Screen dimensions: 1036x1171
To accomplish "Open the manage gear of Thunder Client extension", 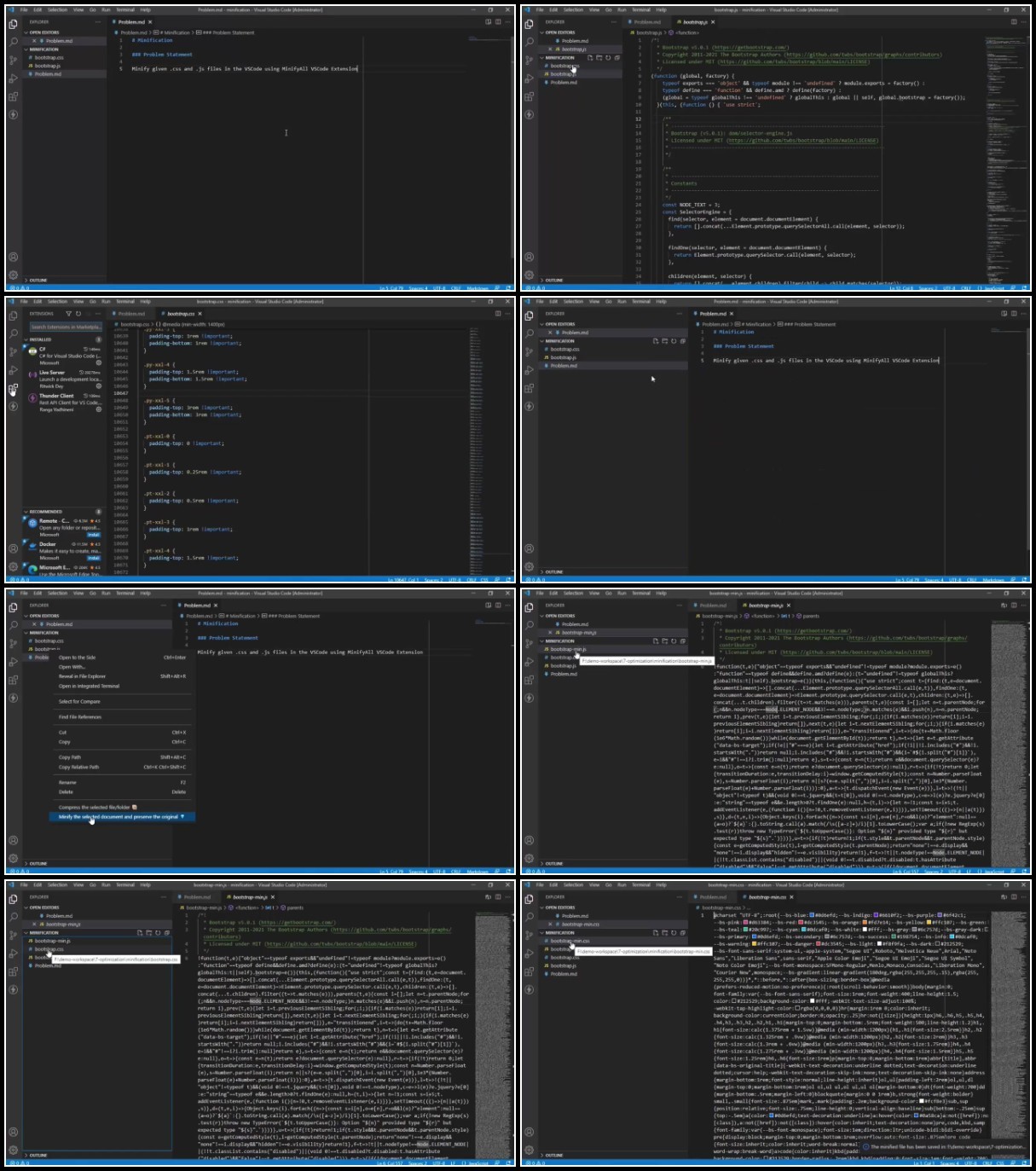I will [x=99, y=409].
